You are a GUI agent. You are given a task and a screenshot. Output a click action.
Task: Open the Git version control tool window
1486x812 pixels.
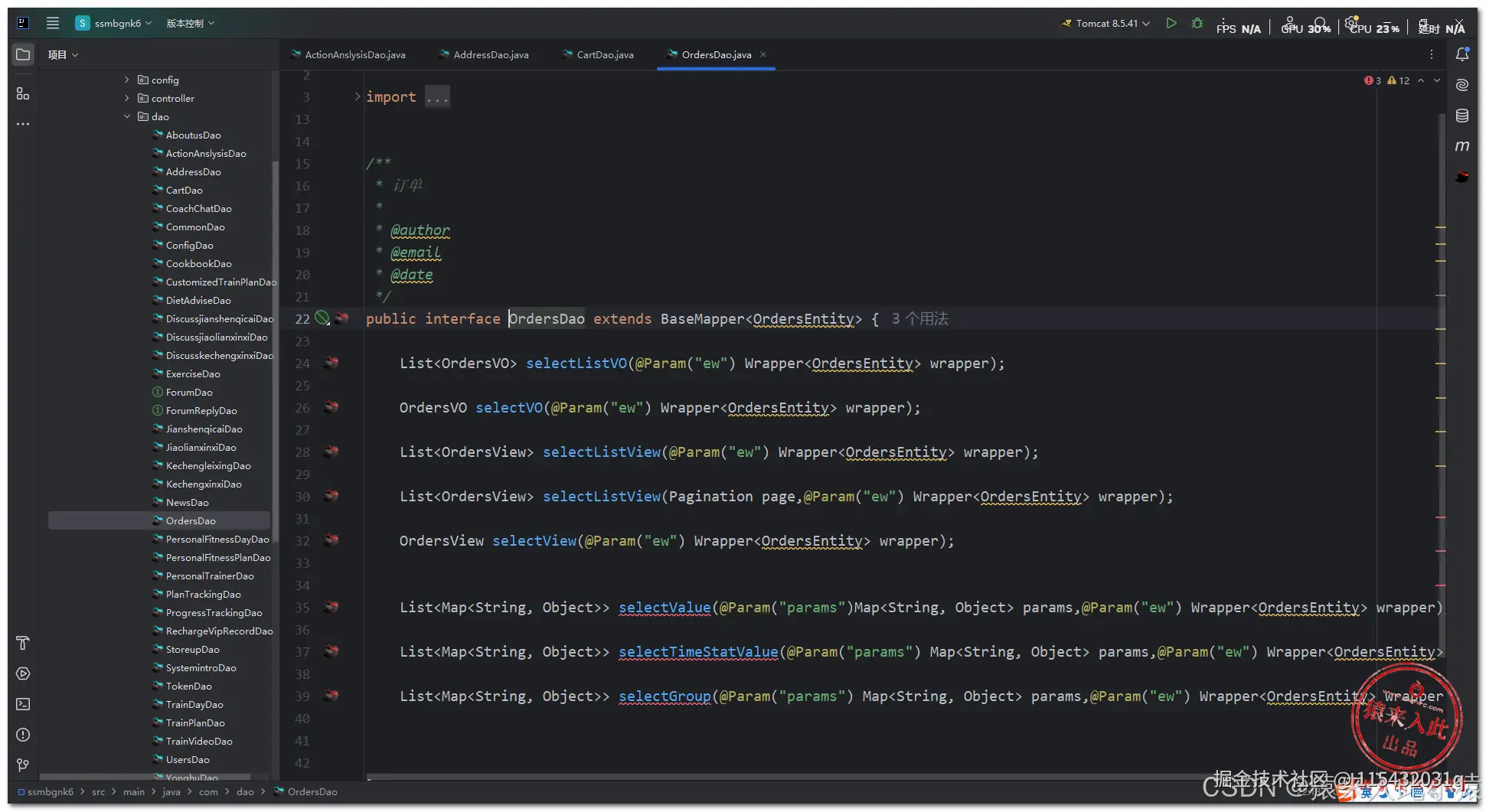point(23,765)
